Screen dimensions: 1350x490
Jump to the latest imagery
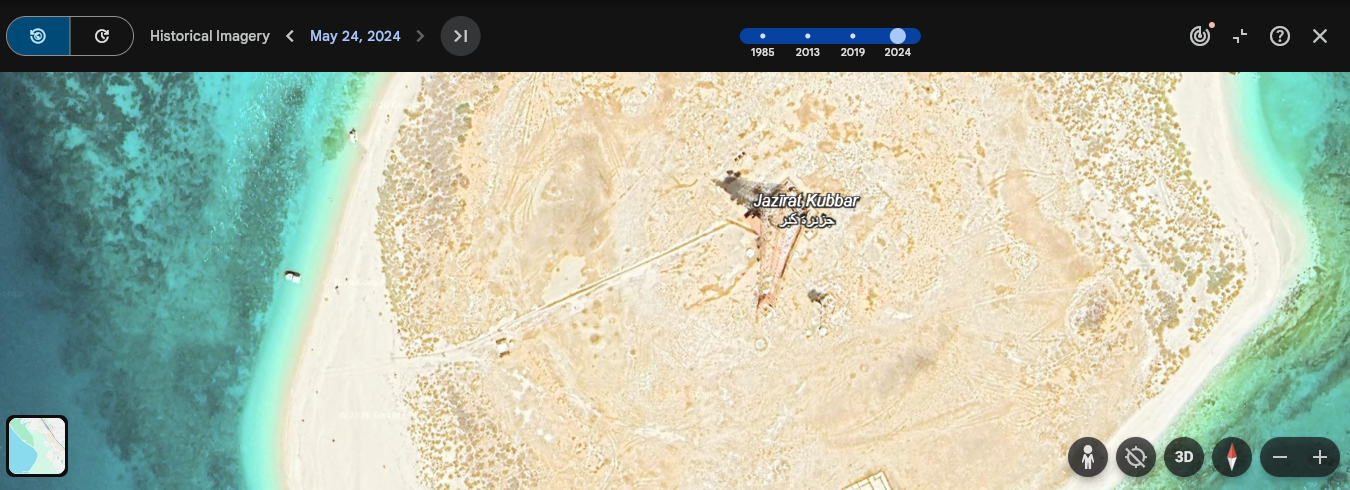pyautogui.click(x=461, y=36)
